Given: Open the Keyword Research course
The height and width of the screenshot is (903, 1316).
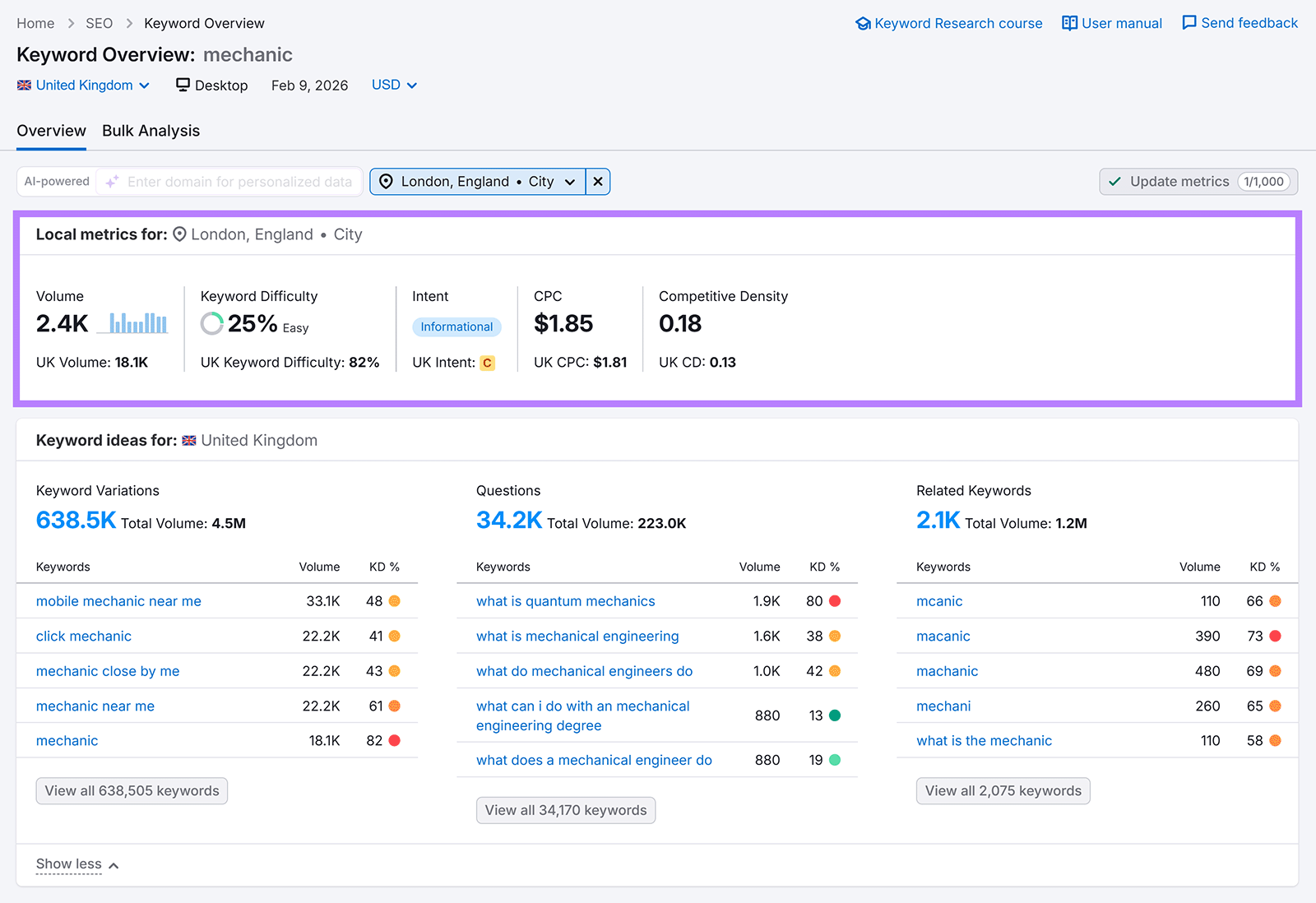Looking at the screenshot, I should 957,23.
